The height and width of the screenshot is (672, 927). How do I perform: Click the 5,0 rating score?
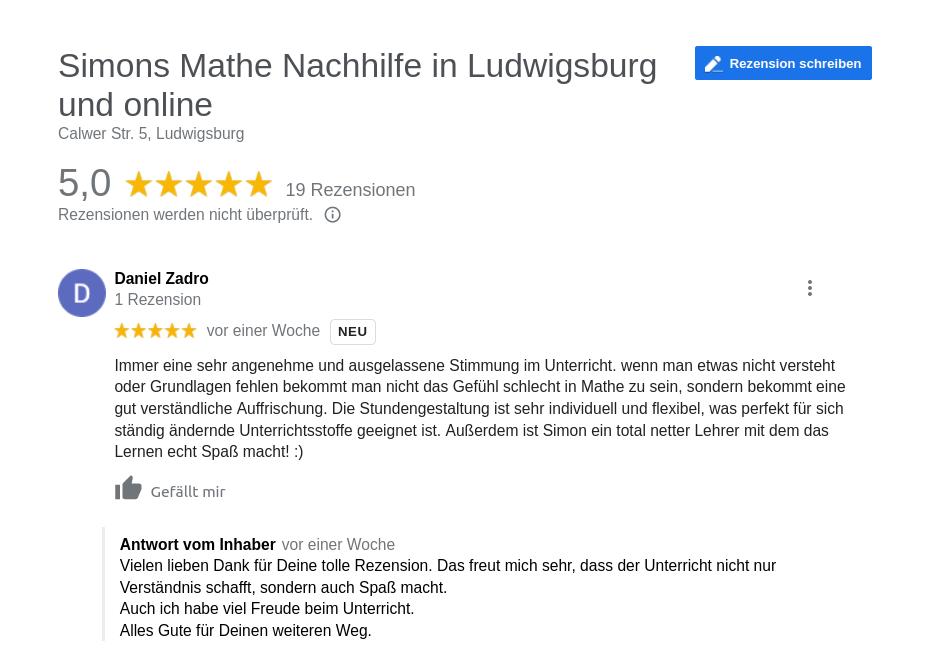(85, 184)
